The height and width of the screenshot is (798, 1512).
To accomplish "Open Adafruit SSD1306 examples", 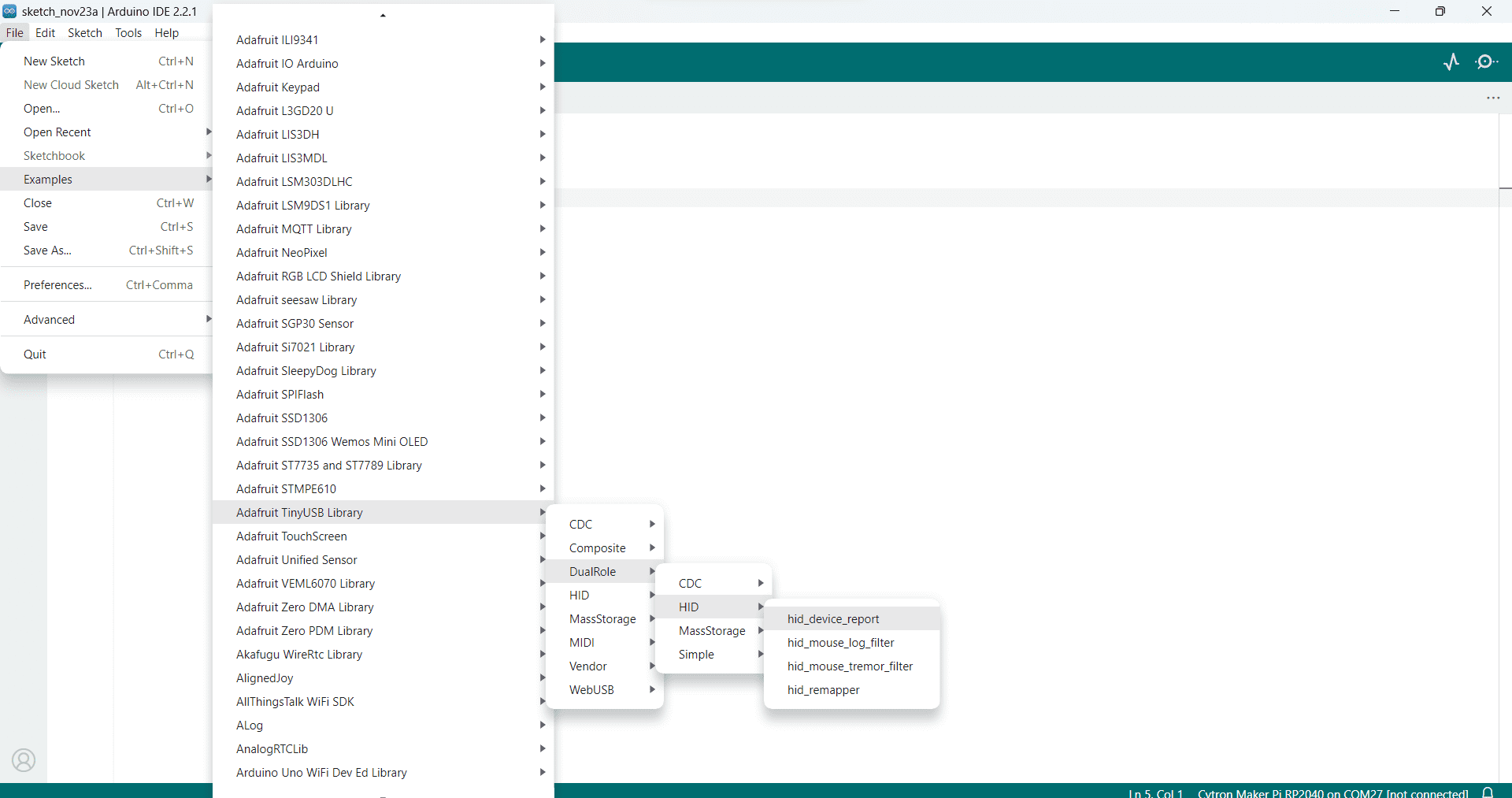I will (x=384, y=418).
